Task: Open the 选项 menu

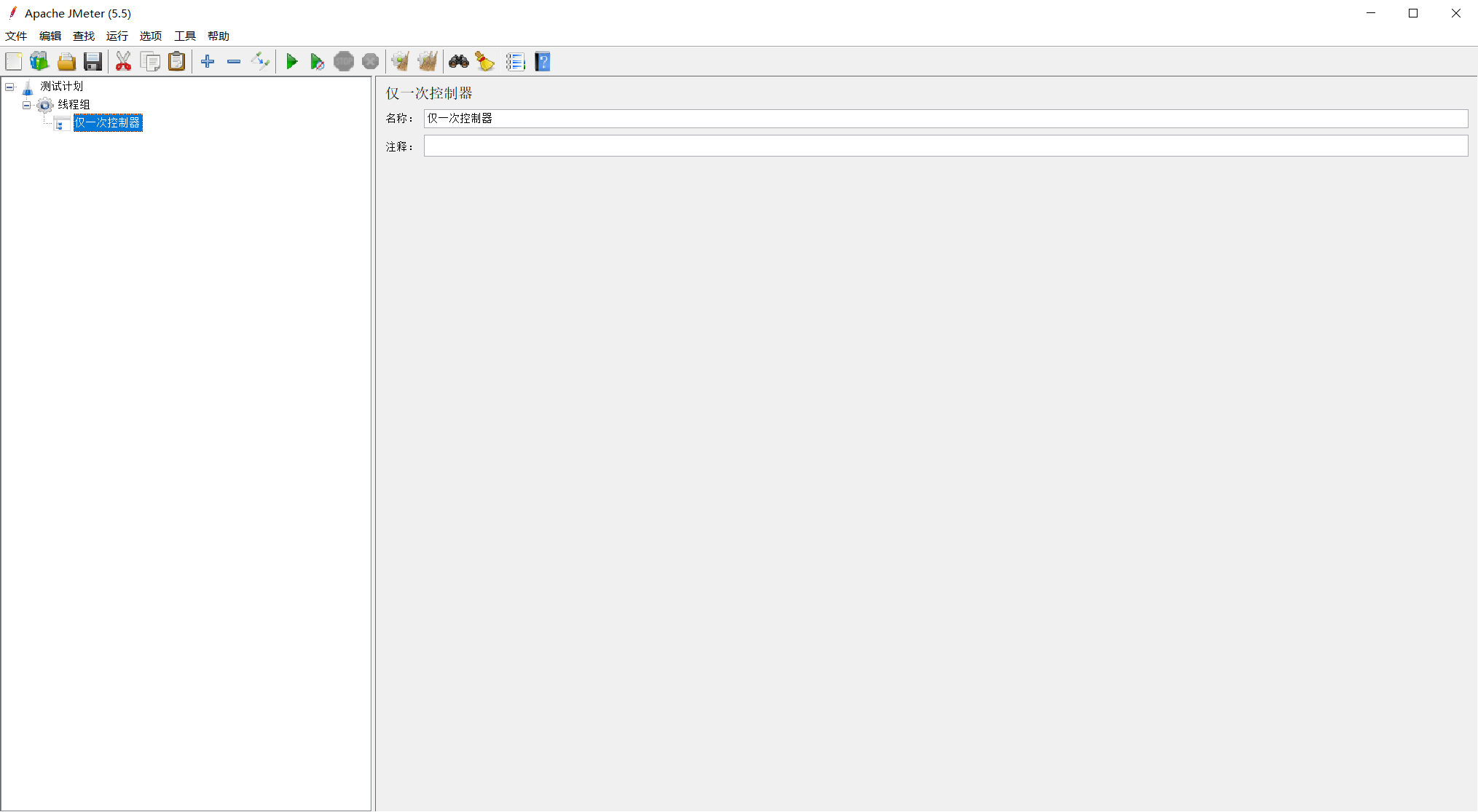Action: [151, 36]
